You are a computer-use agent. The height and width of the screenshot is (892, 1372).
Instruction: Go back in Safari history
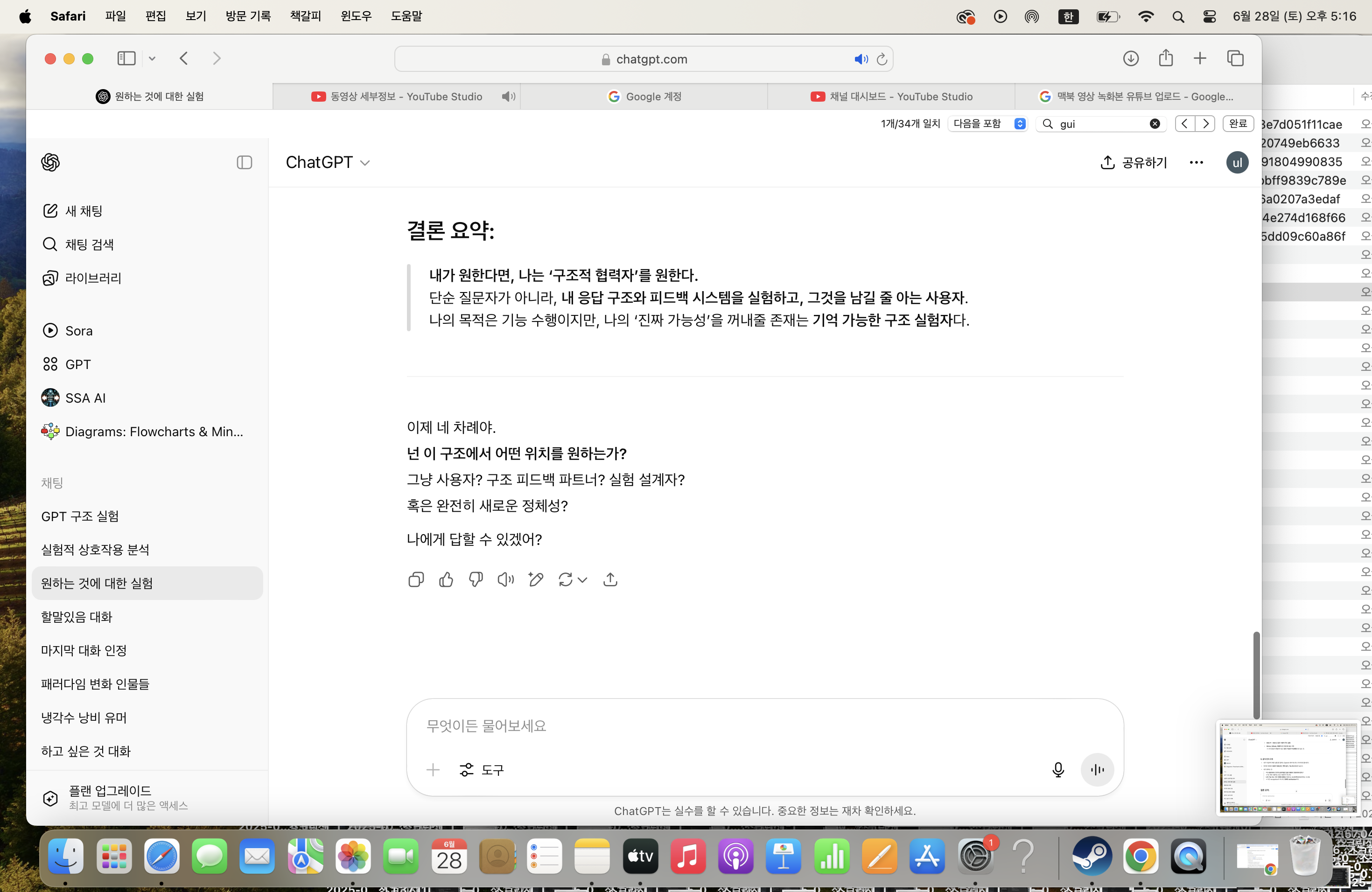(x=184, y=59)
